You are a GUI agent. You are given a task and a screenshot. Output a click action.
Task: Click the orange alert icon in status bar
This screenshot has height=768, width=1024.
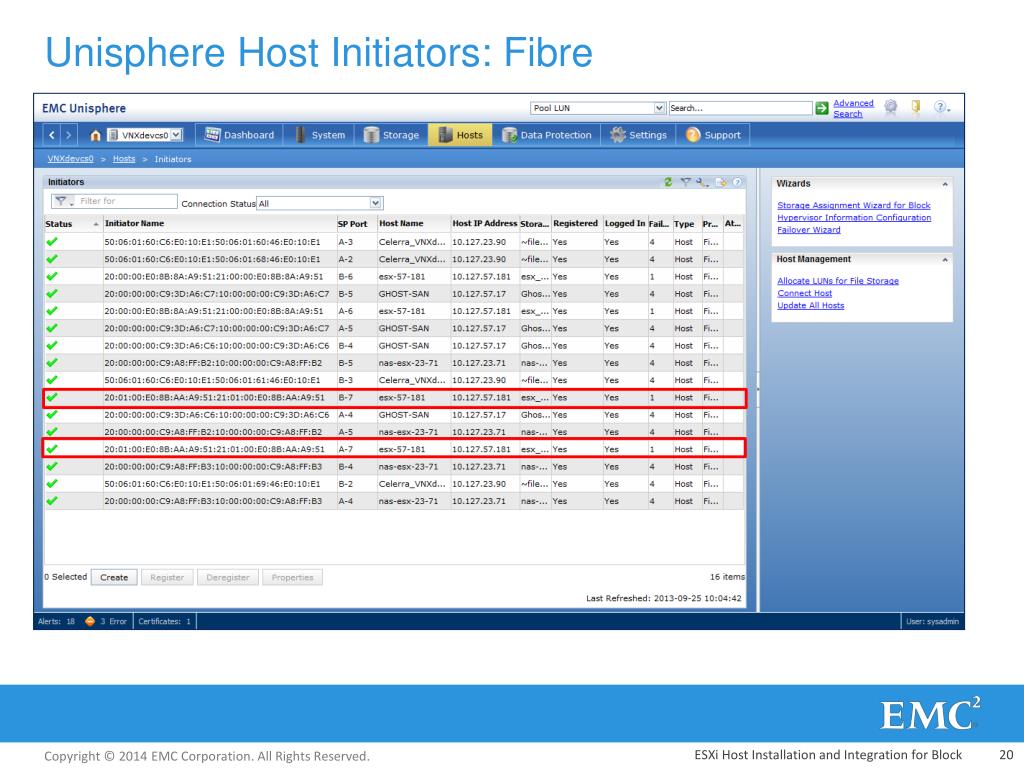click(x=89, y=621)
